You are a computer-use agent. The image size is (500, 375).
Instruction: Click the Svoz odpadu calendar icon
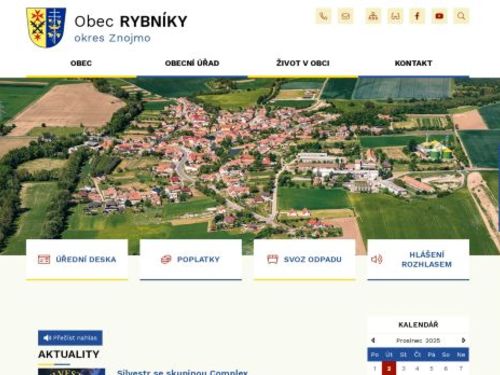(x=273, y=259)
